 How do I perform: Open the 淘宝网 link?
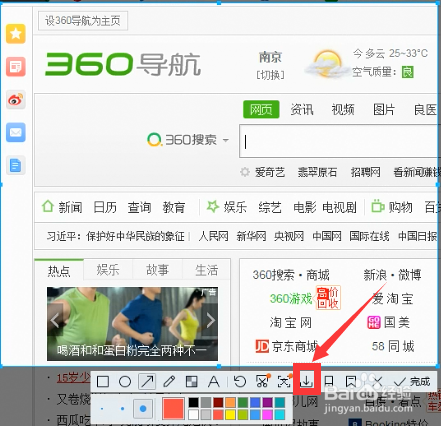pos(290,322)
